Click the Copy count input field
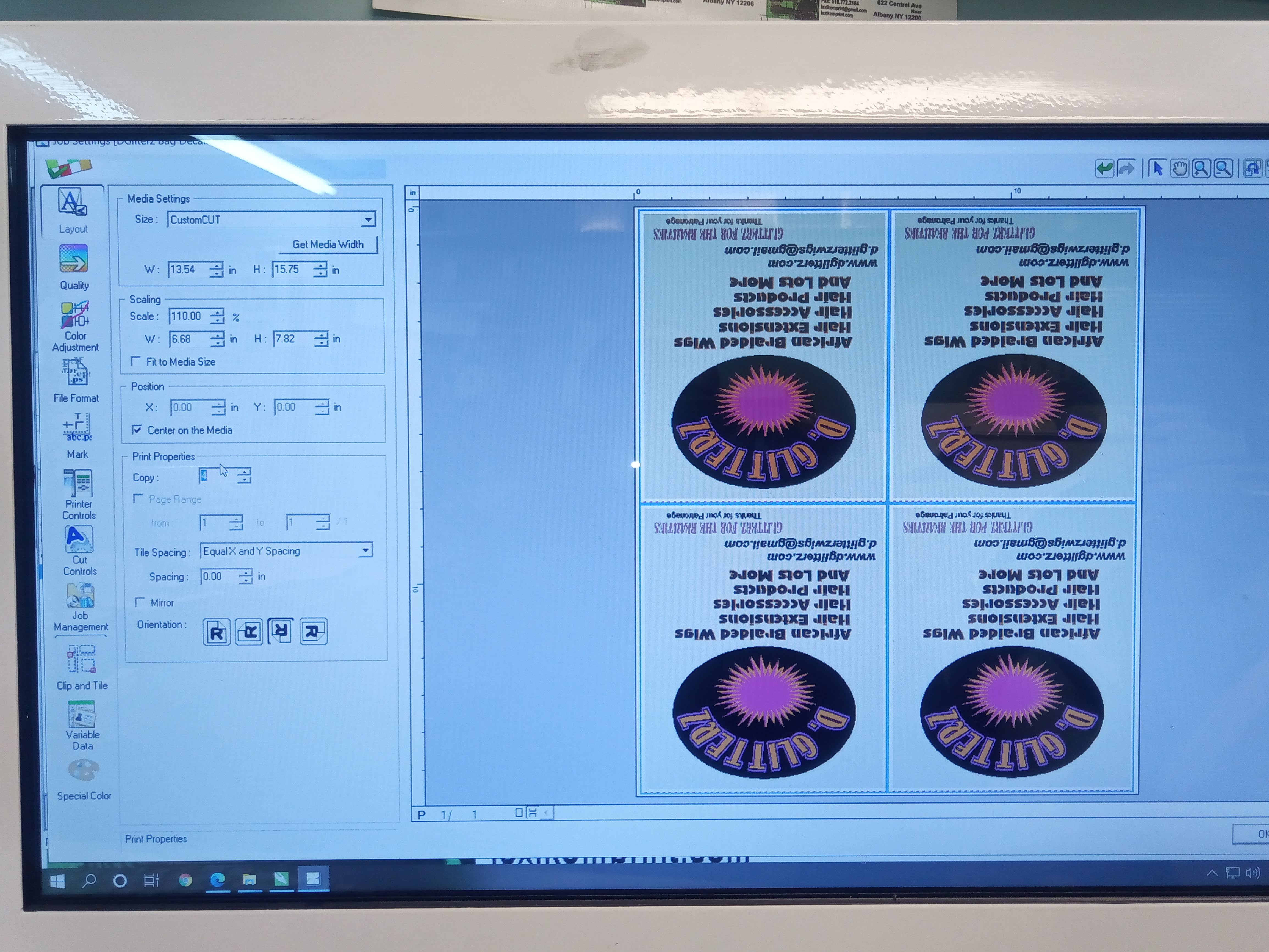The width and height of the screenshot is (1269, 952). (x=215, y=476)
